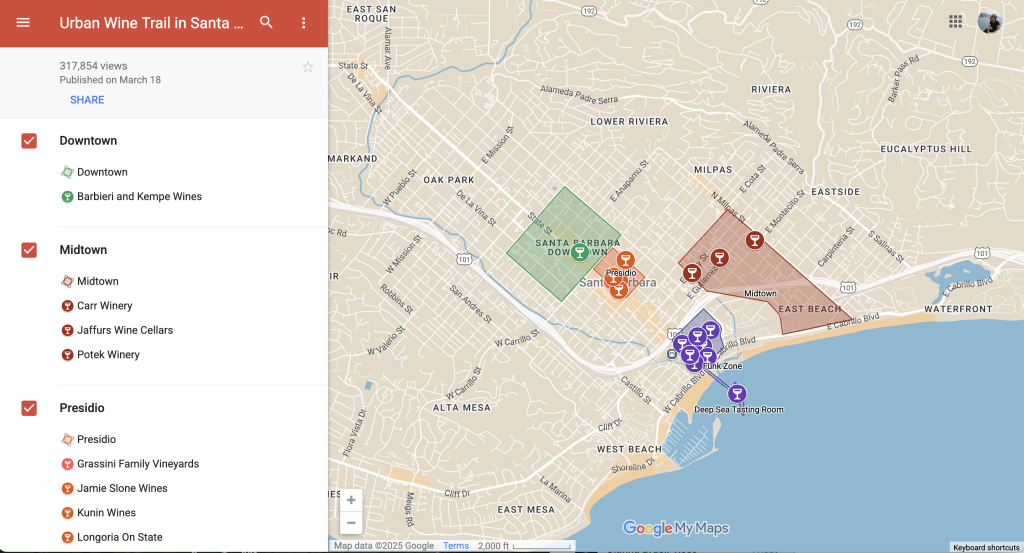The height and width of the screenshot is (553, 1024).
Task: Select Grassini Family Vineyards entry
Action: click(138, 464)
